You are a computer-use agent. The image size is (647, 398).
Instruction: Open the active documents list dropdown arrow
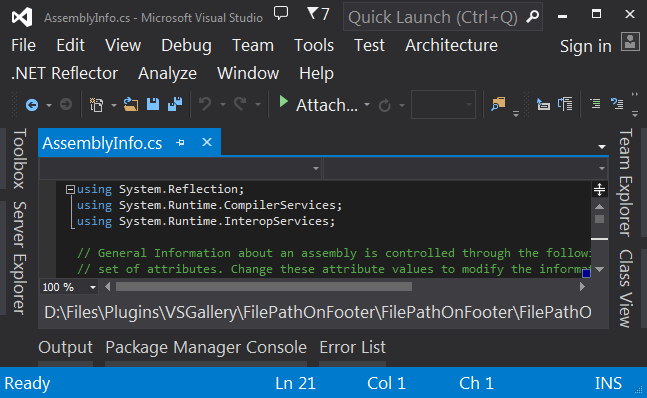[x=602, y=147]
